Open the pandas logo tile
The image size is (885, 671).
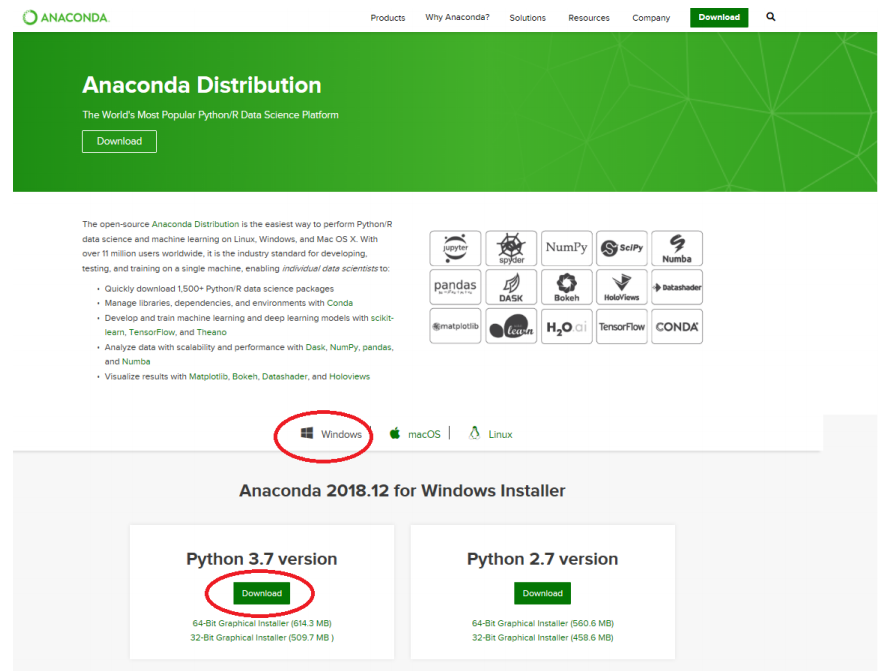(455, 287)
